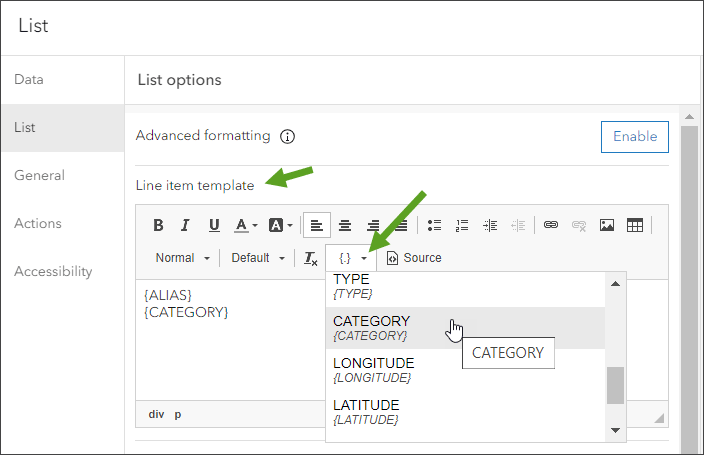The image size is (704, 455).
Task: Insert a numbered list
Action: [462, 225]
